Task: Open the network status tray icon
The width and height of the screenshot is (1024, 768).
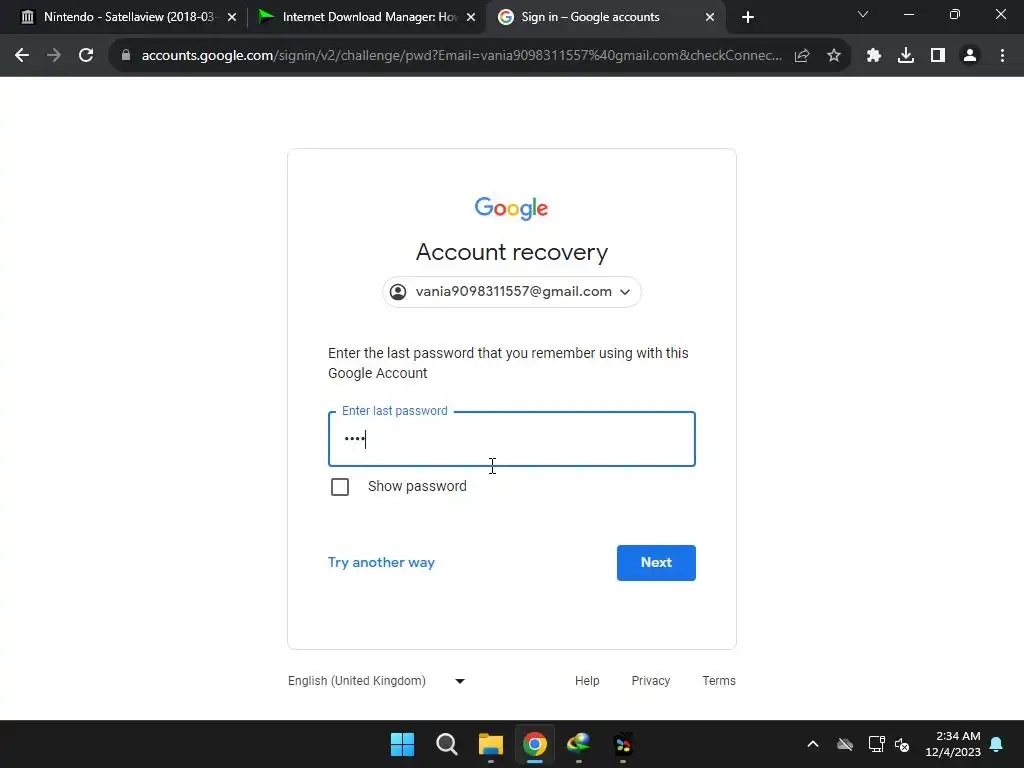Action: tap(876, 744)
